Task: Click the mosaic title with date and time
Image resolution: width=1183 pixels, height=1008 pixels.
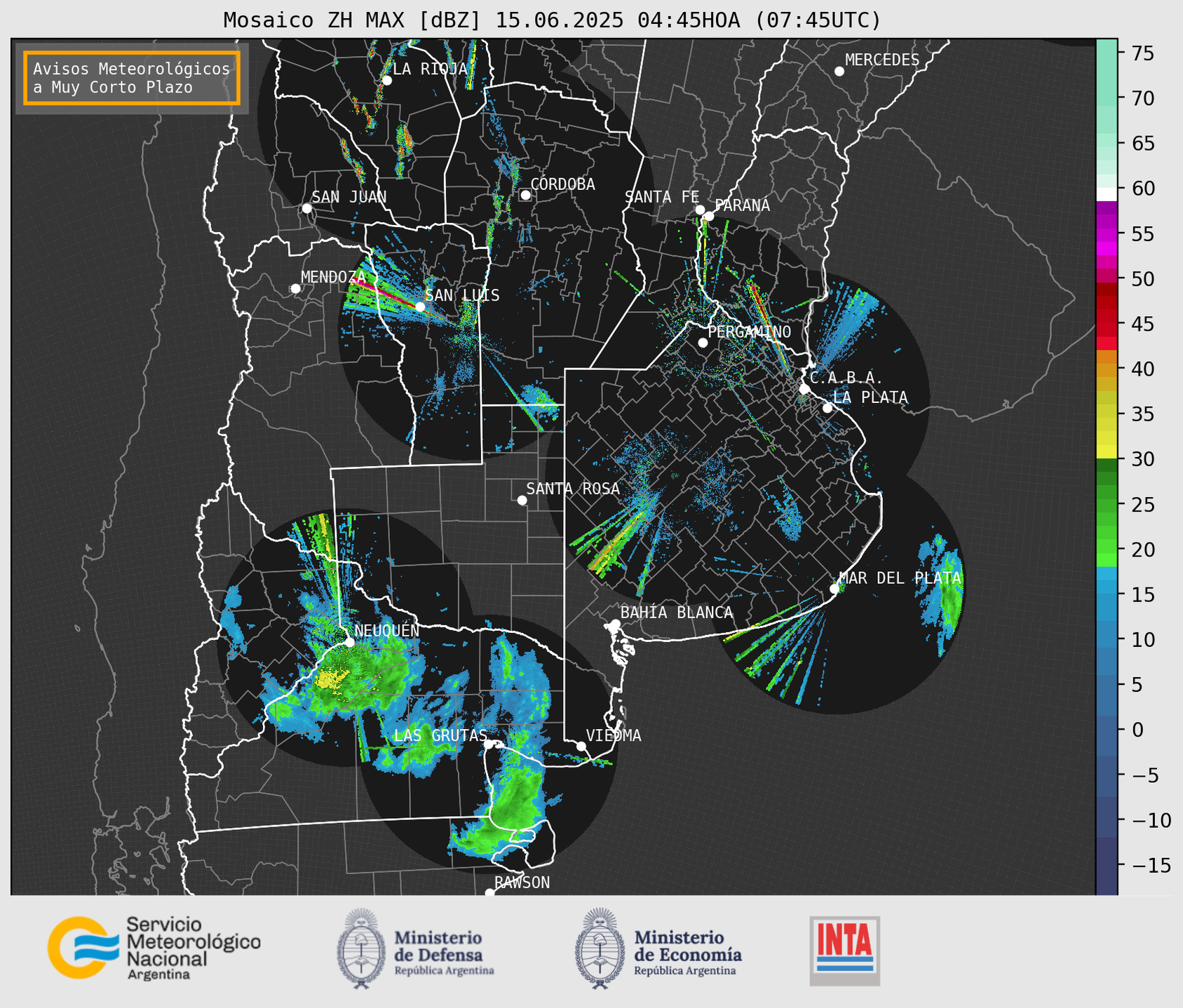Action: pyautogui.click(x=552, y=20)
